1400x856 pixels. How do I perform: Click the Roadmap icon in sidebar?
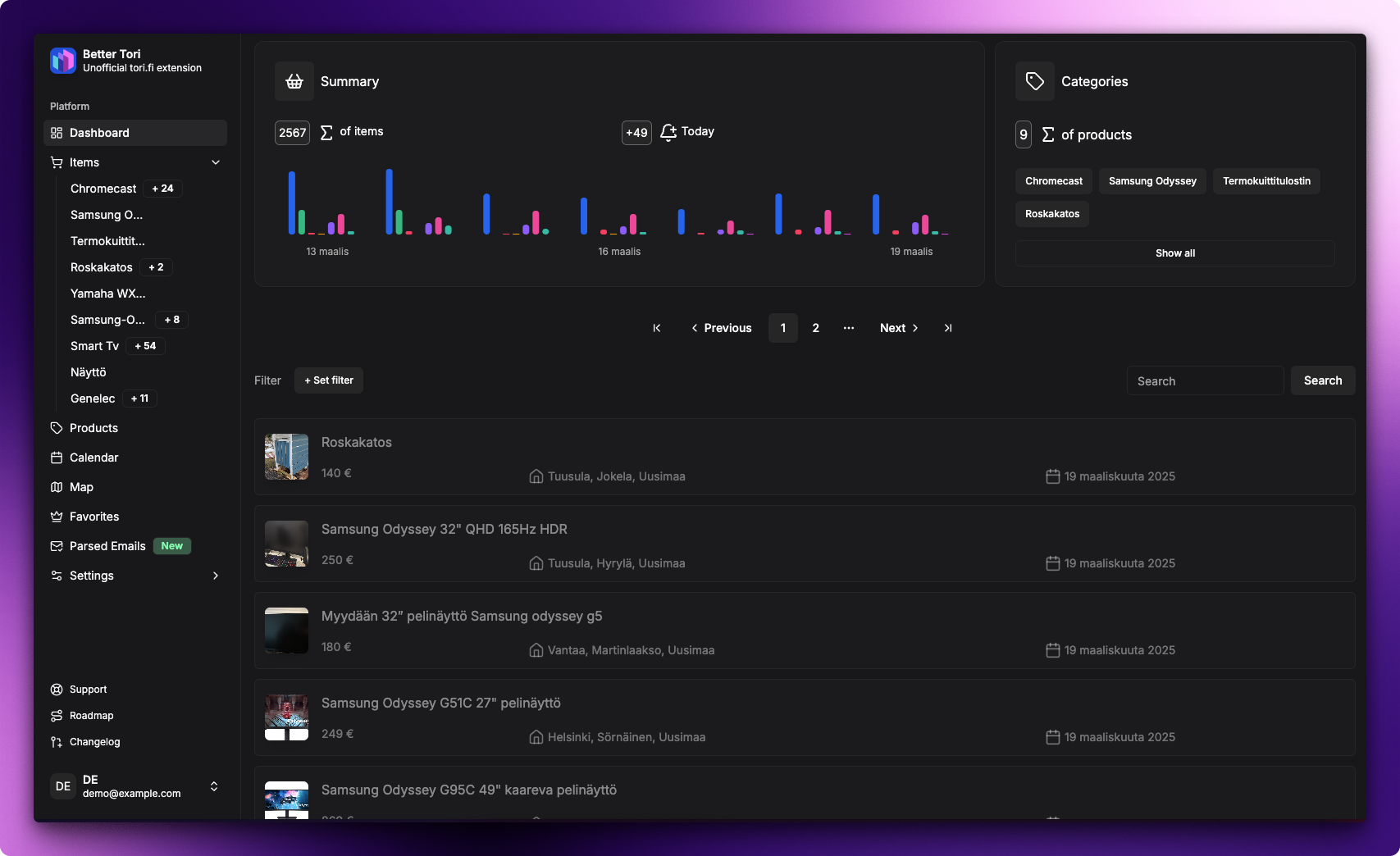(57, 716)
